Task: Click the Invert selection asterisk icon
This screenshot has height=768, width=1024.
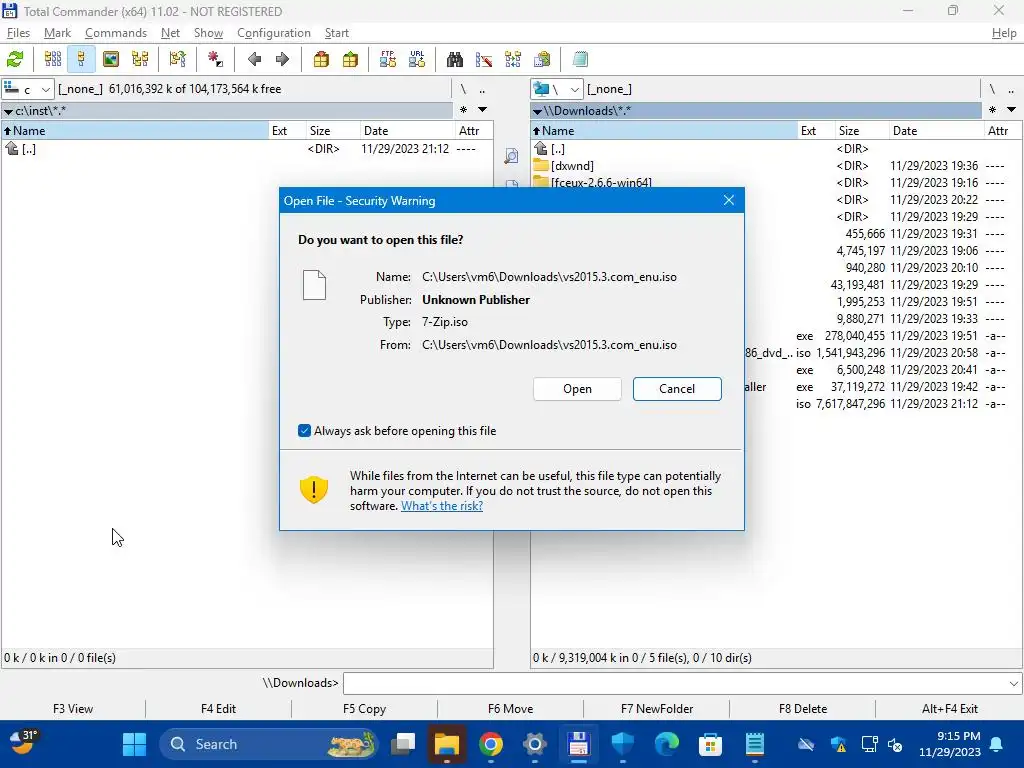Action: 215,59
